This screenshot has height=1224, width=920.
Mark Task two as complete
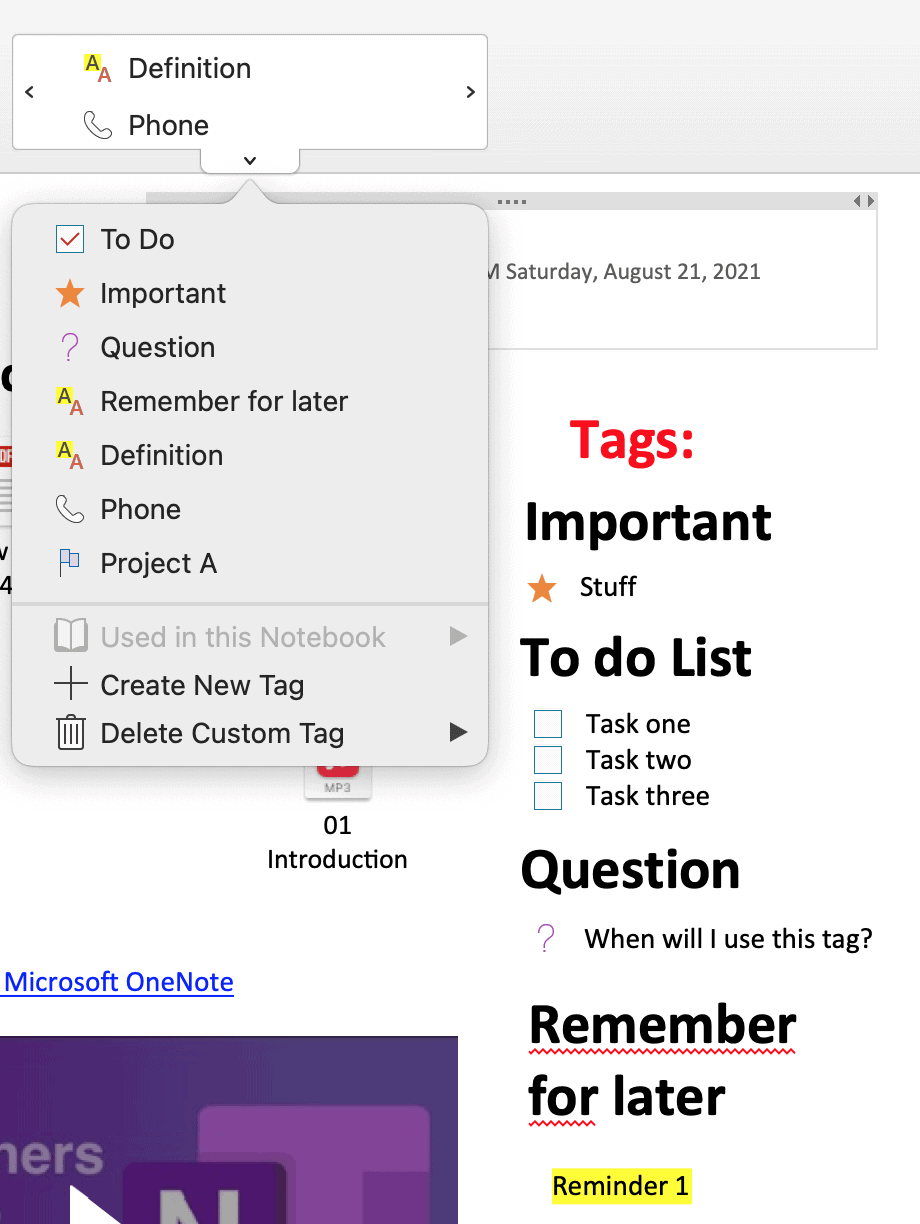548,760
